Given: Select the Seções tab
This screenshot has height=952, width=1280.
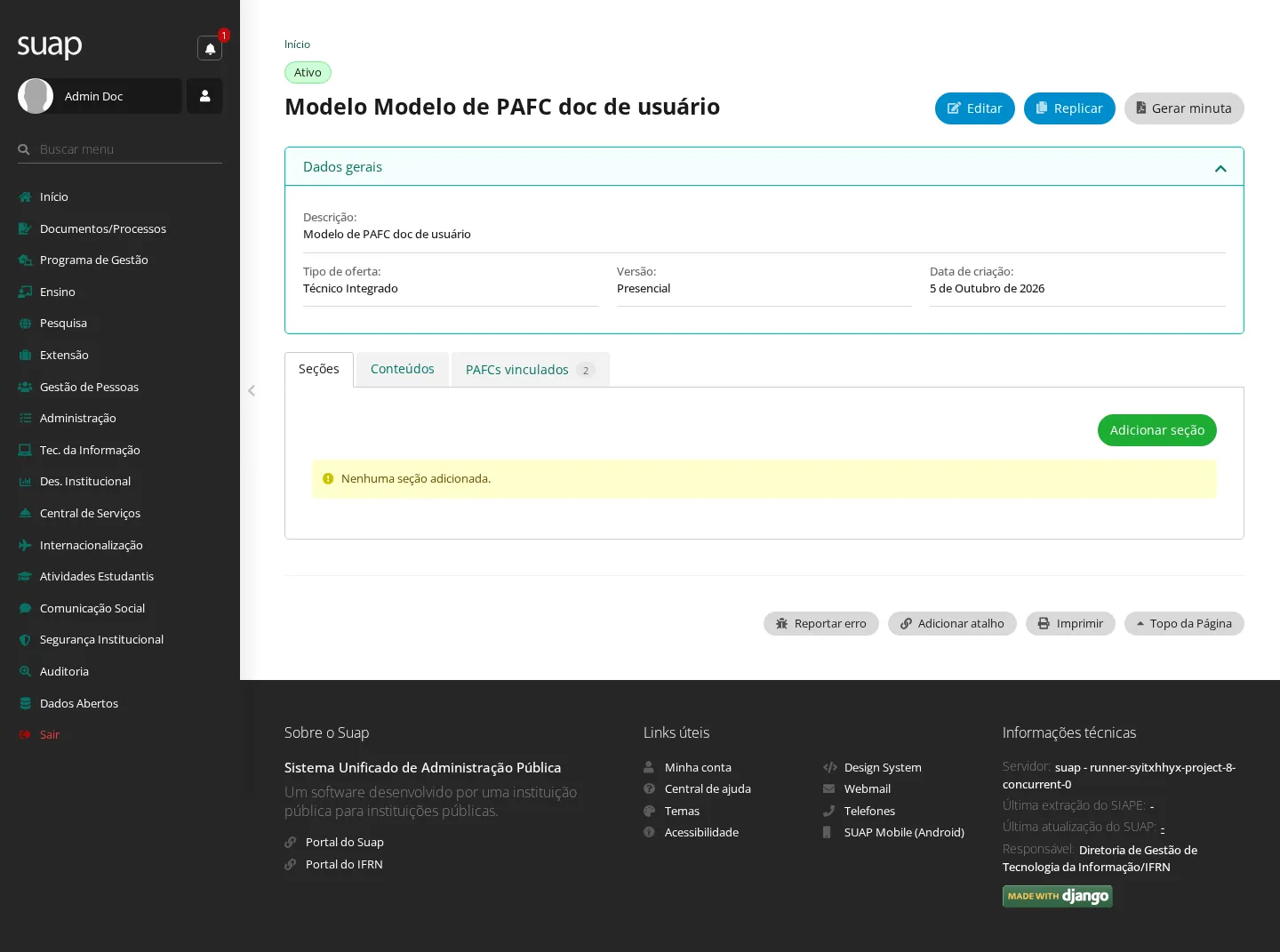Looking at the screenshot, I should [319, 369].
